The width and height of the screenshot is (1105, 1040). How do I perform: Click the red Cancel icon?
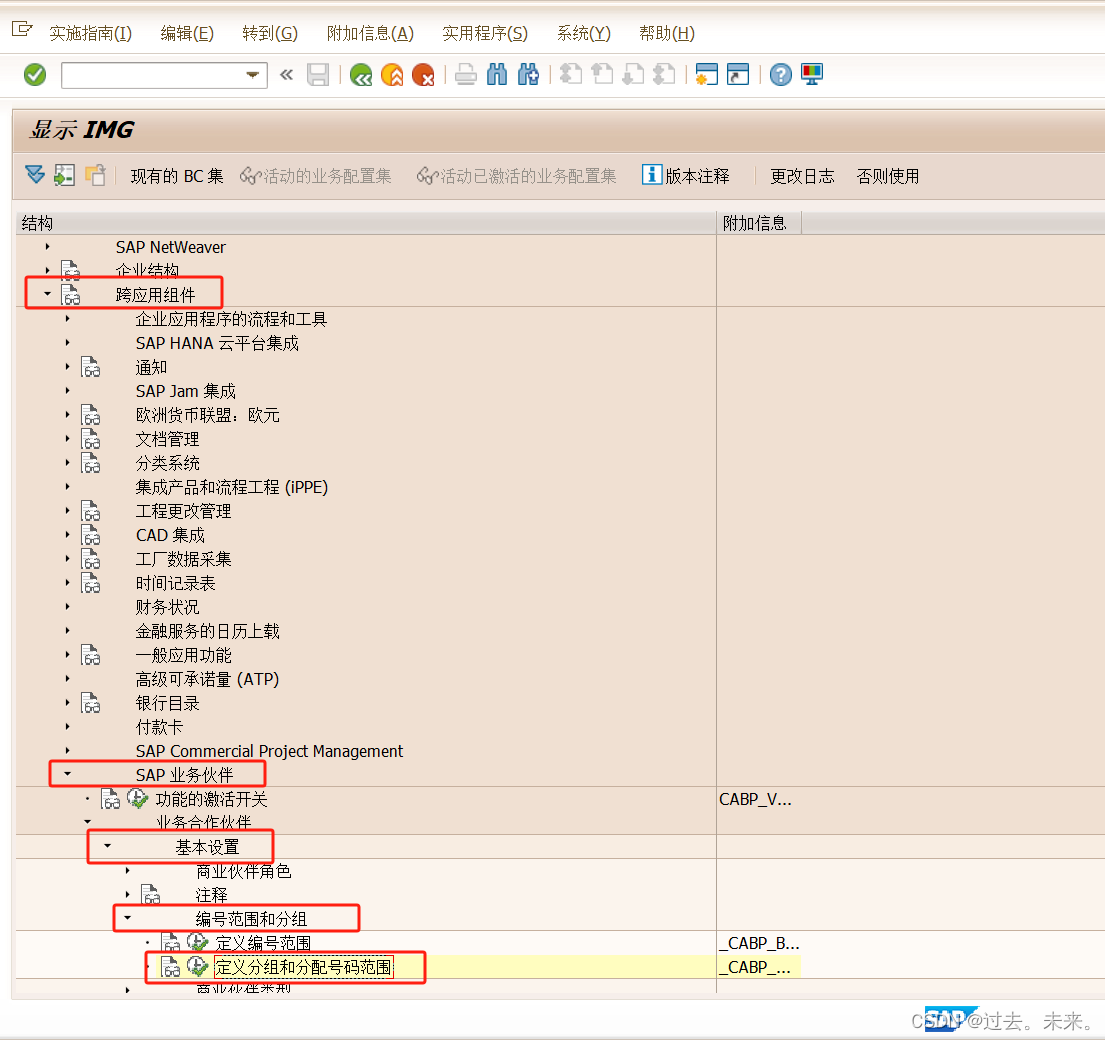pos(423,75)
